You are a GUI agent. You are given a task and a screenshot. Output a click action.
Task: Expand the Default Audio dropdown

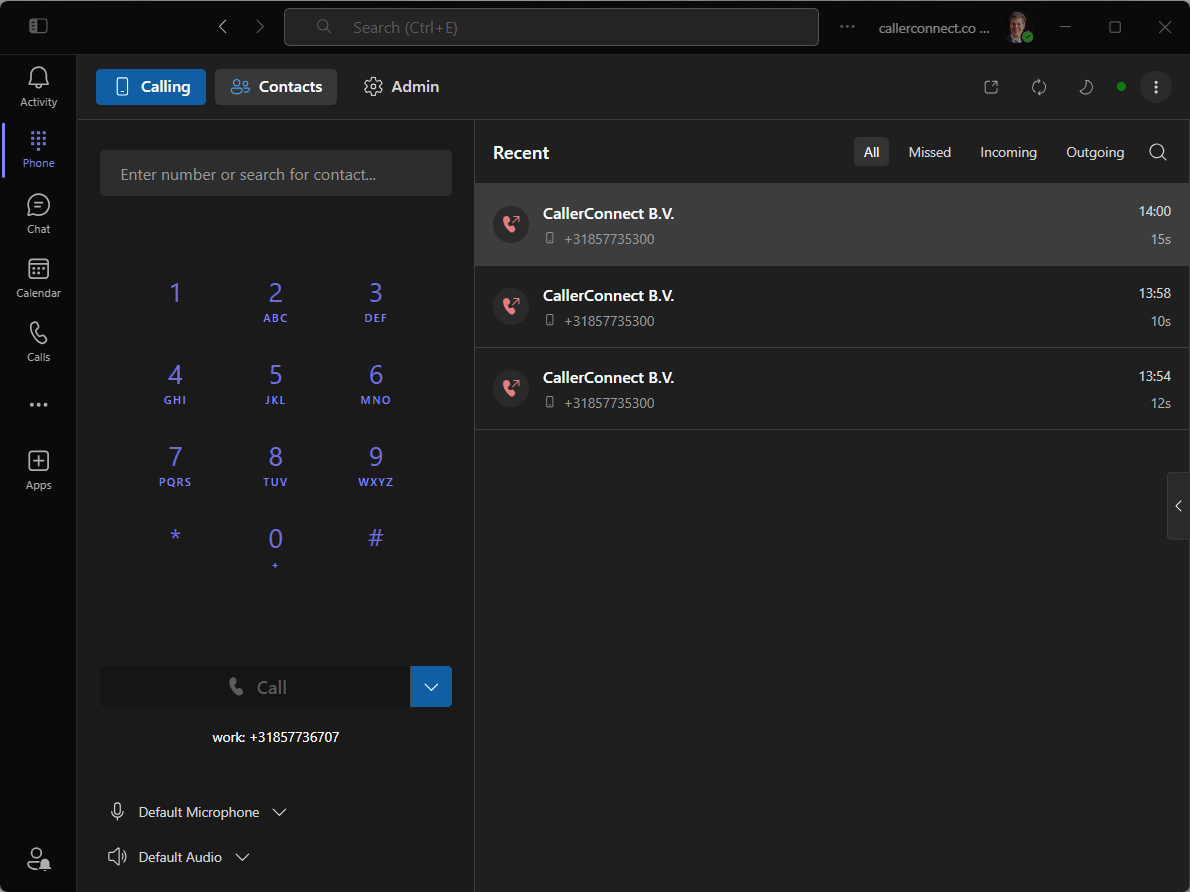tap(242, 856)
